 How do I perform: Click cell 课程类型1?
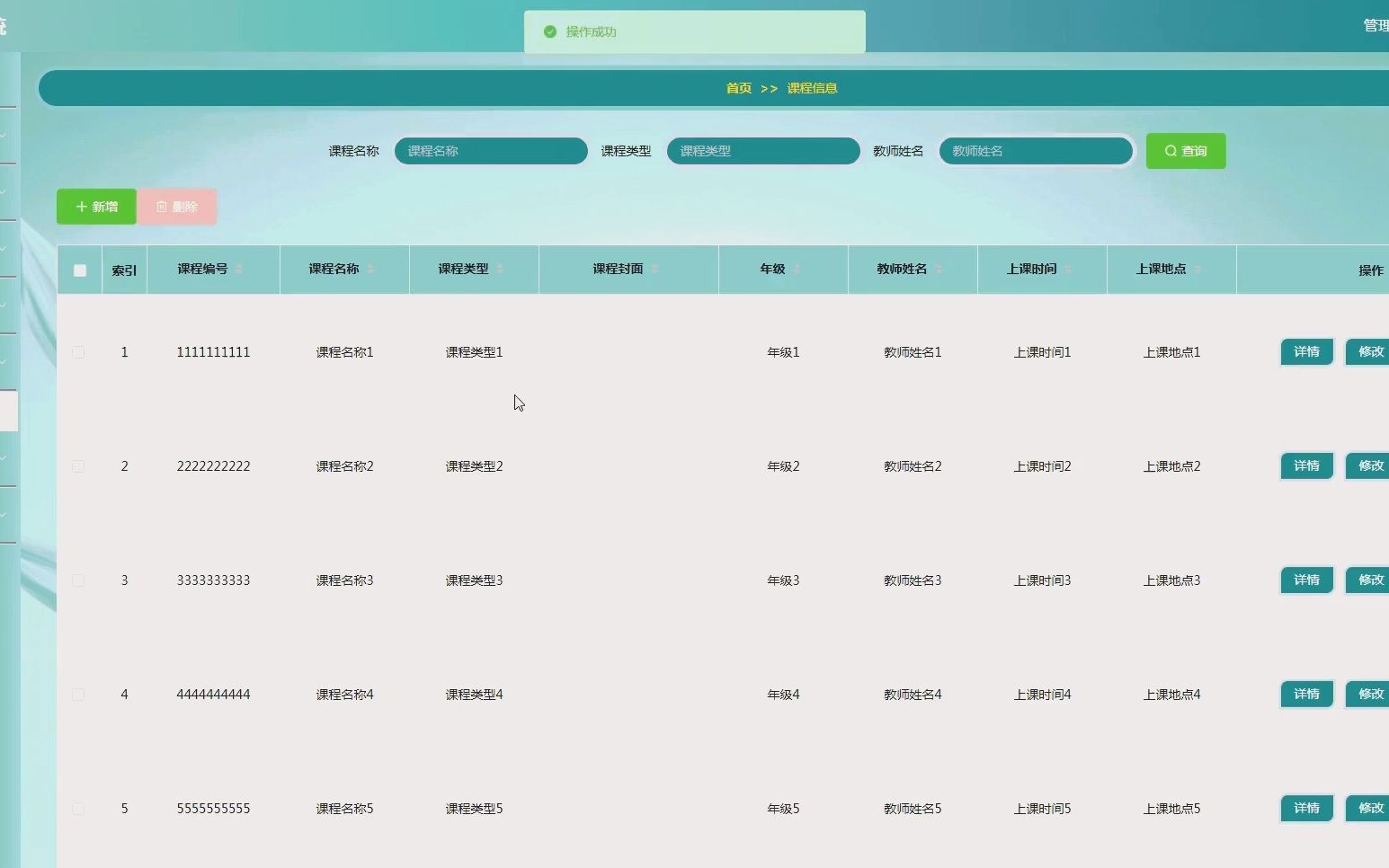pyautogui.click(x=474, y=352)
